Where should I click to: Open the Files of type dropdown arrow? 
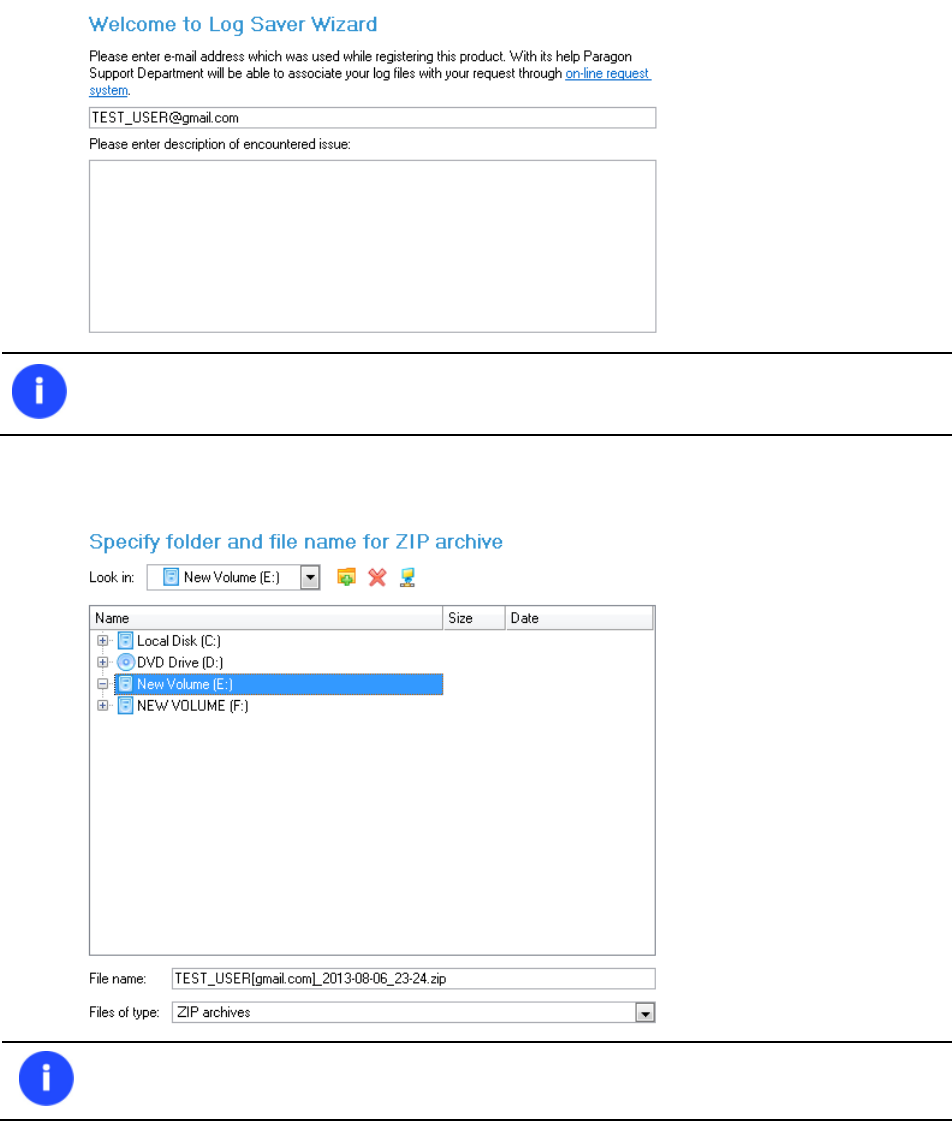point(645,1013)
